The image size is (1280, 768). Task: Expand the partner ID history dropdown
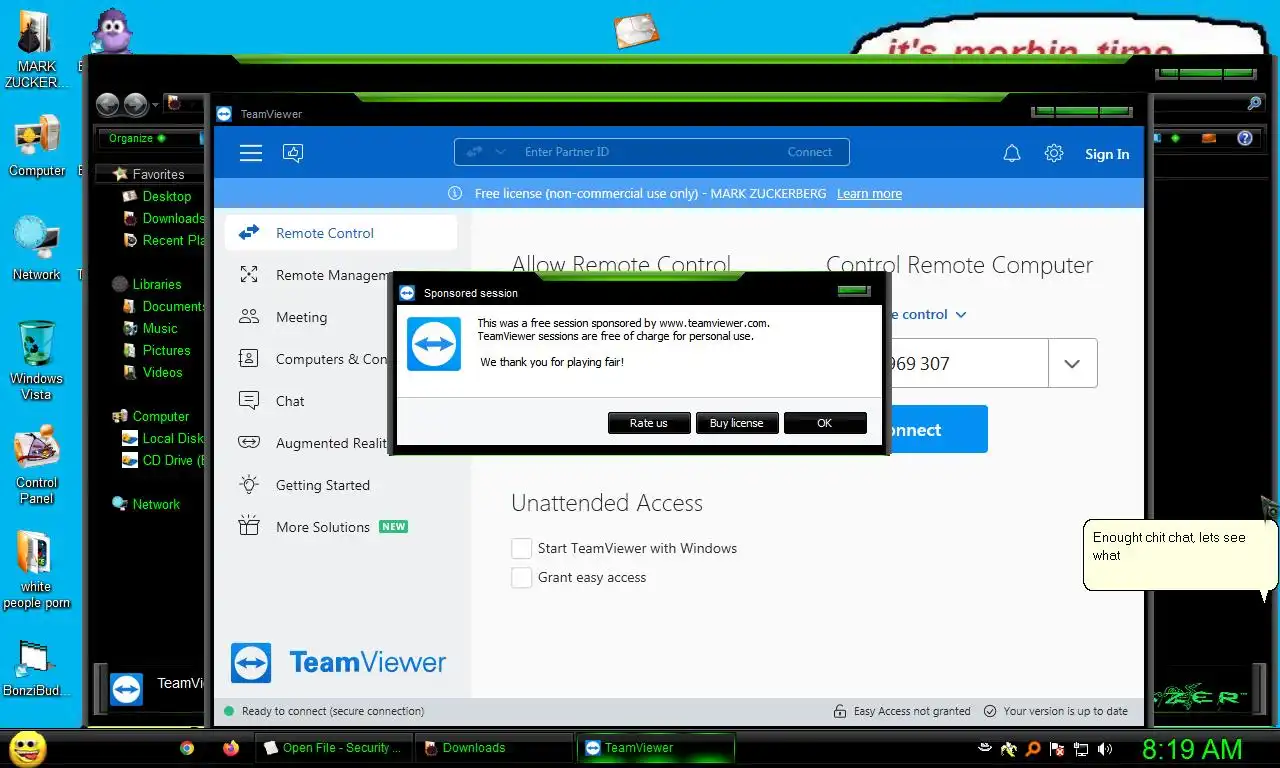pos(1072,363)
